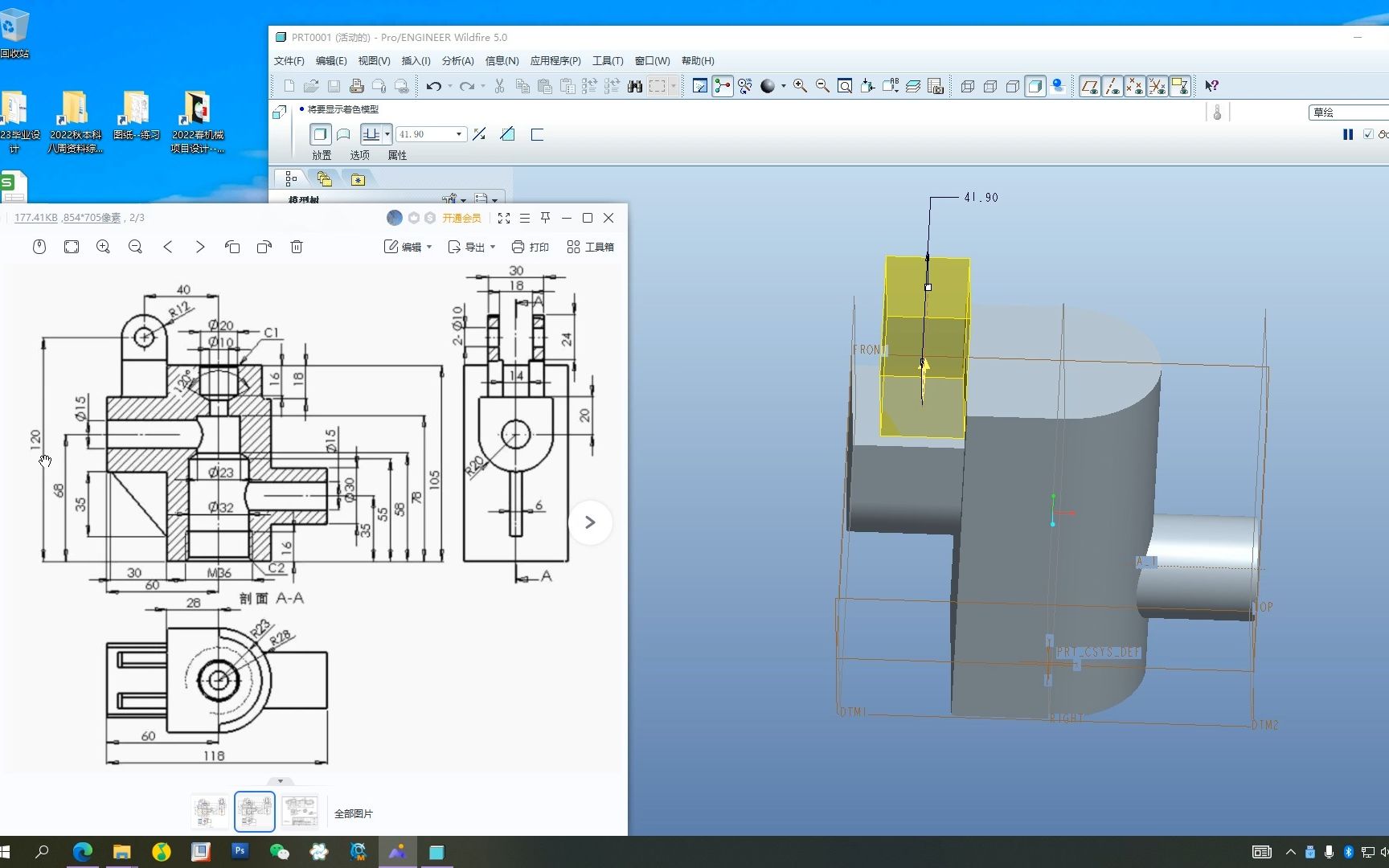Screen dimensions: 1389x868
Task: Toggle the preview checkbox beside glasses icon
Action: [1368, 134]
